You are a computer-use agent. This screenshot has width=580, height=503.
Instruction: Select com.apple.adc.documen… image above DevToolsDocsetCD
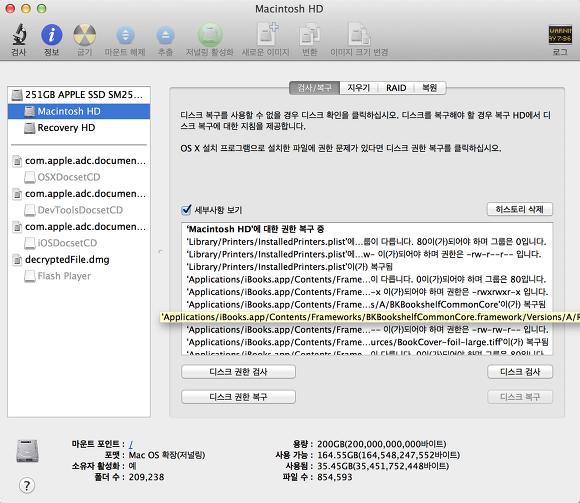point(79,194)
